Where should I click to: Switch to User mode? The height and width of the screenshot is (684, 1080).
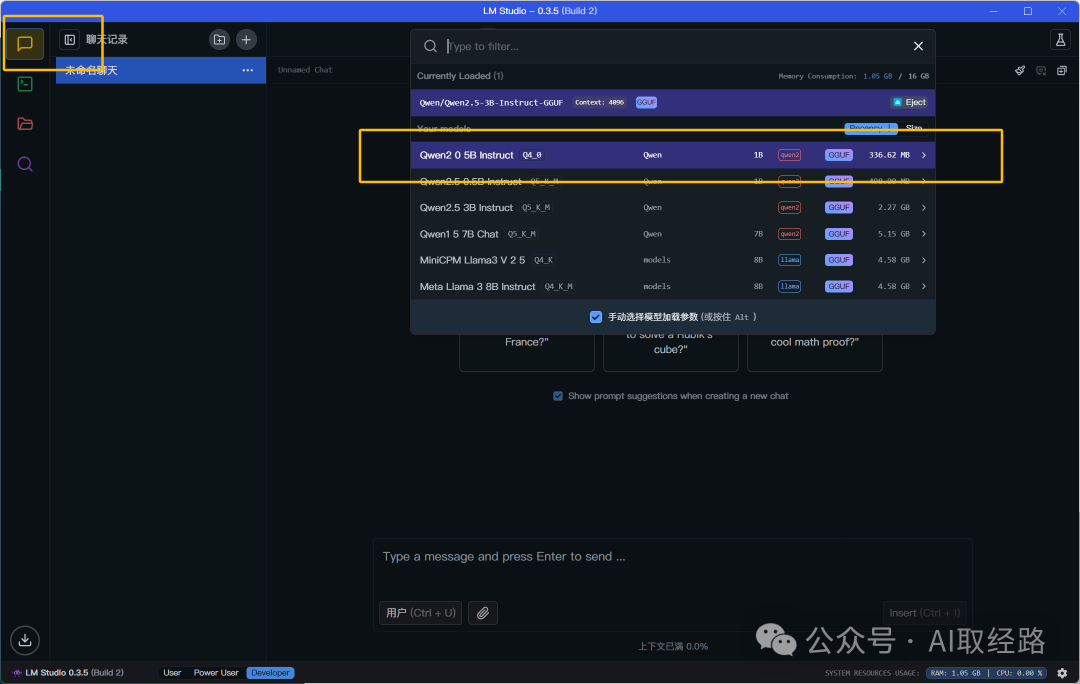[172, 673]
